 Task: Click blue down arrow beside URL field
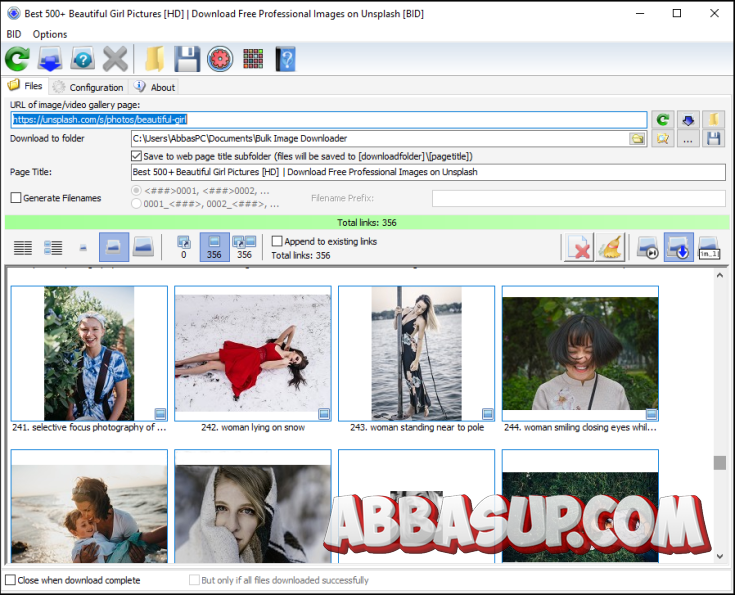[x=688, y=120]
